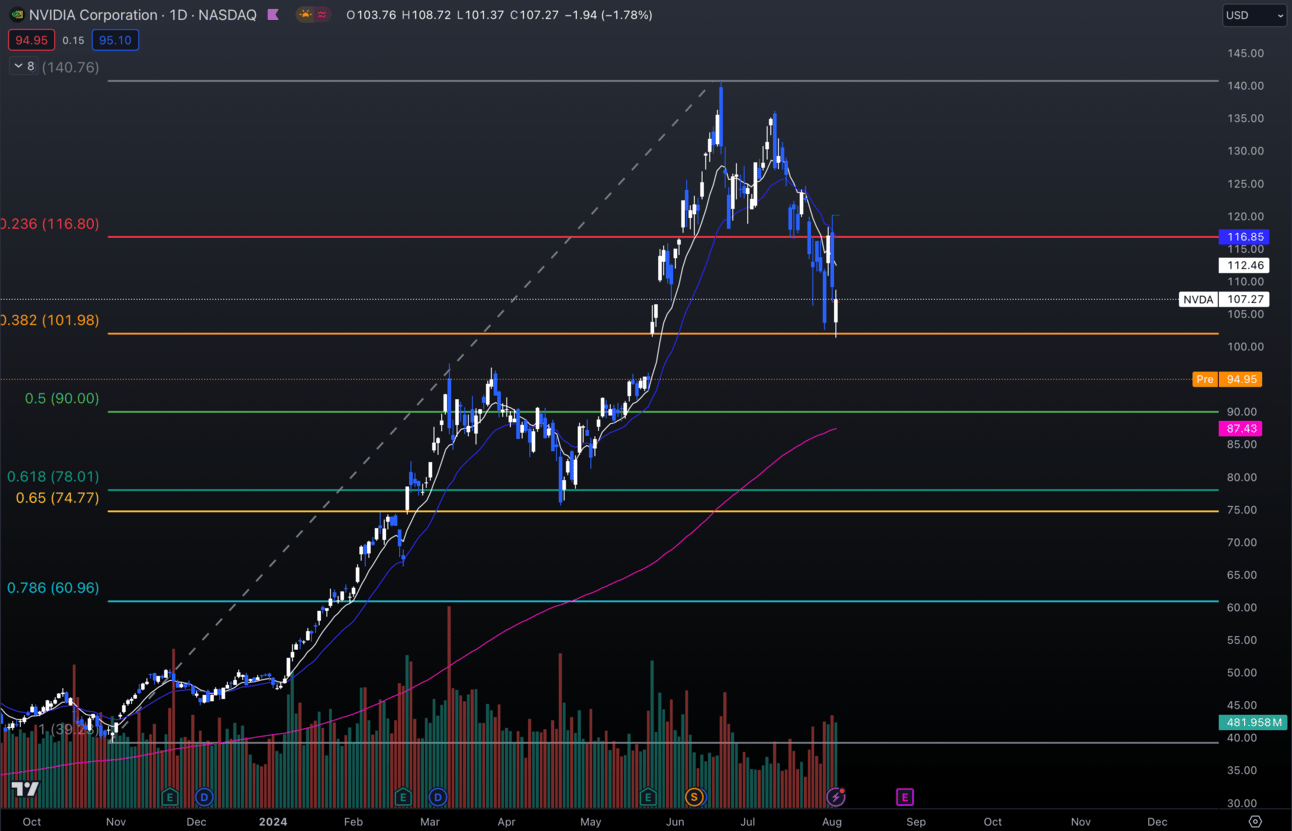The width and height of the screenshot is (1292, 831).
Task: Click the Aug label on time axis
Action: (832, 822)
